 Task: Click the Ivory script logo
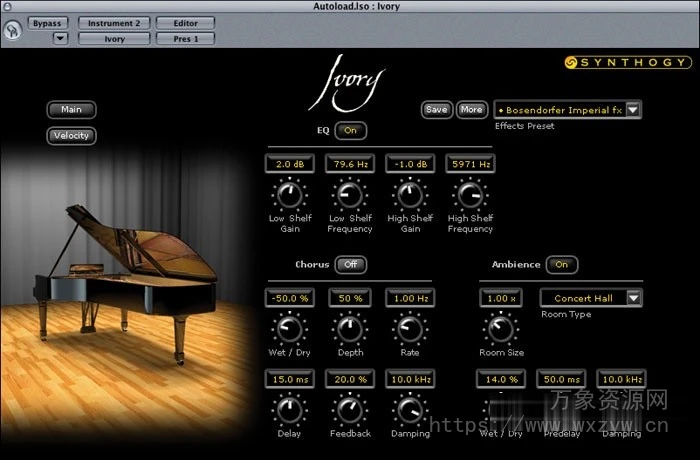pyautogui.click(x=347, y=84)
